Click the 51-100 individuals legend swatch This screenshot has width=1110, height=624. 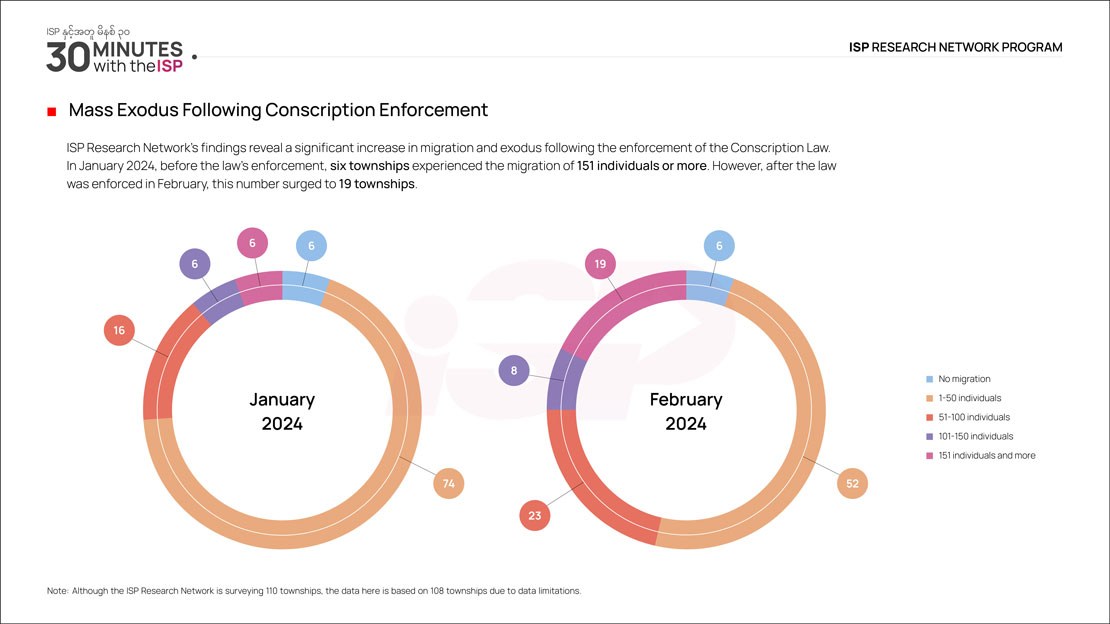tap(929, 417)
